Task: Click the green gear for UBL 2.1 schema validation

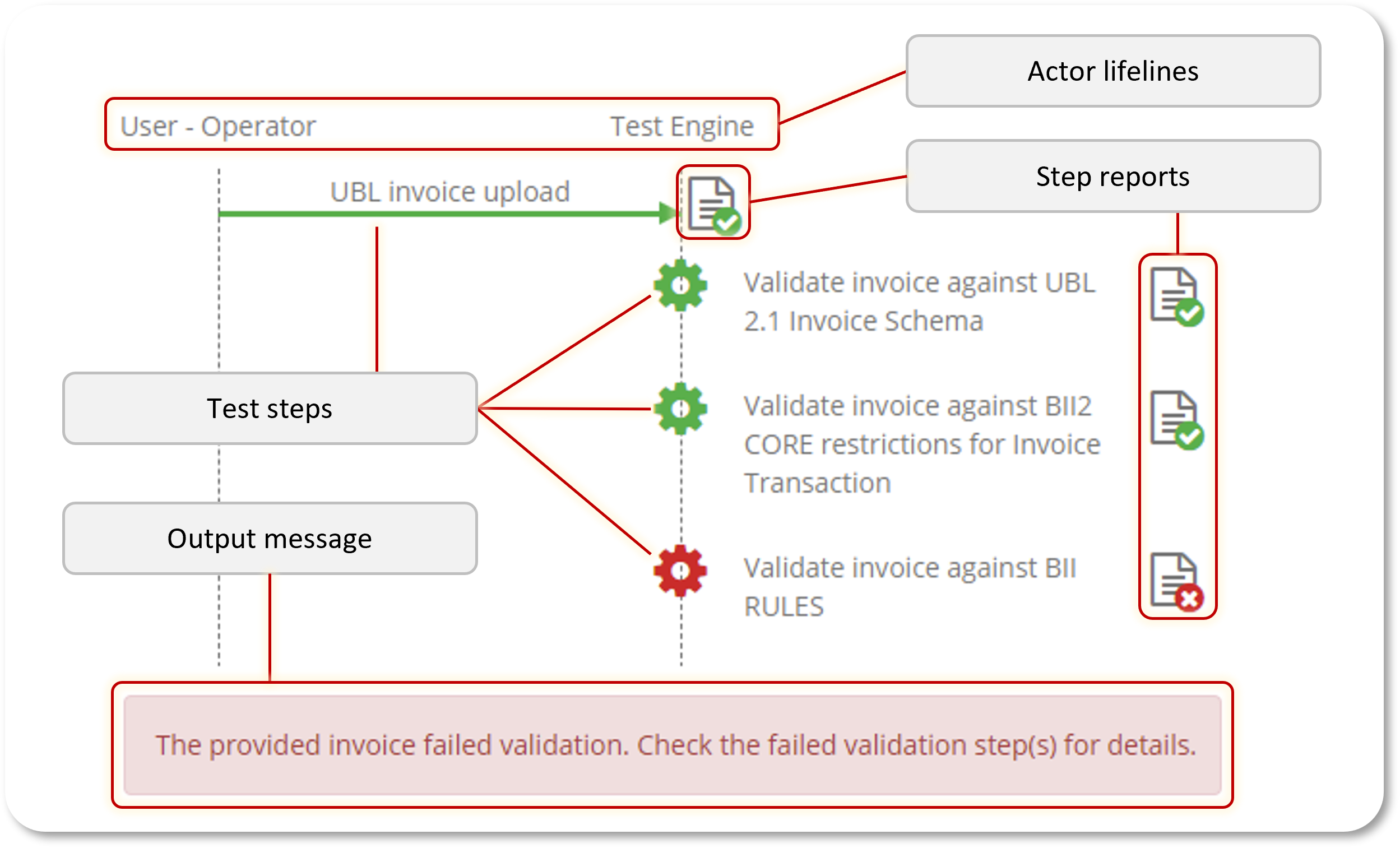Action: click(x=680, y=285)
